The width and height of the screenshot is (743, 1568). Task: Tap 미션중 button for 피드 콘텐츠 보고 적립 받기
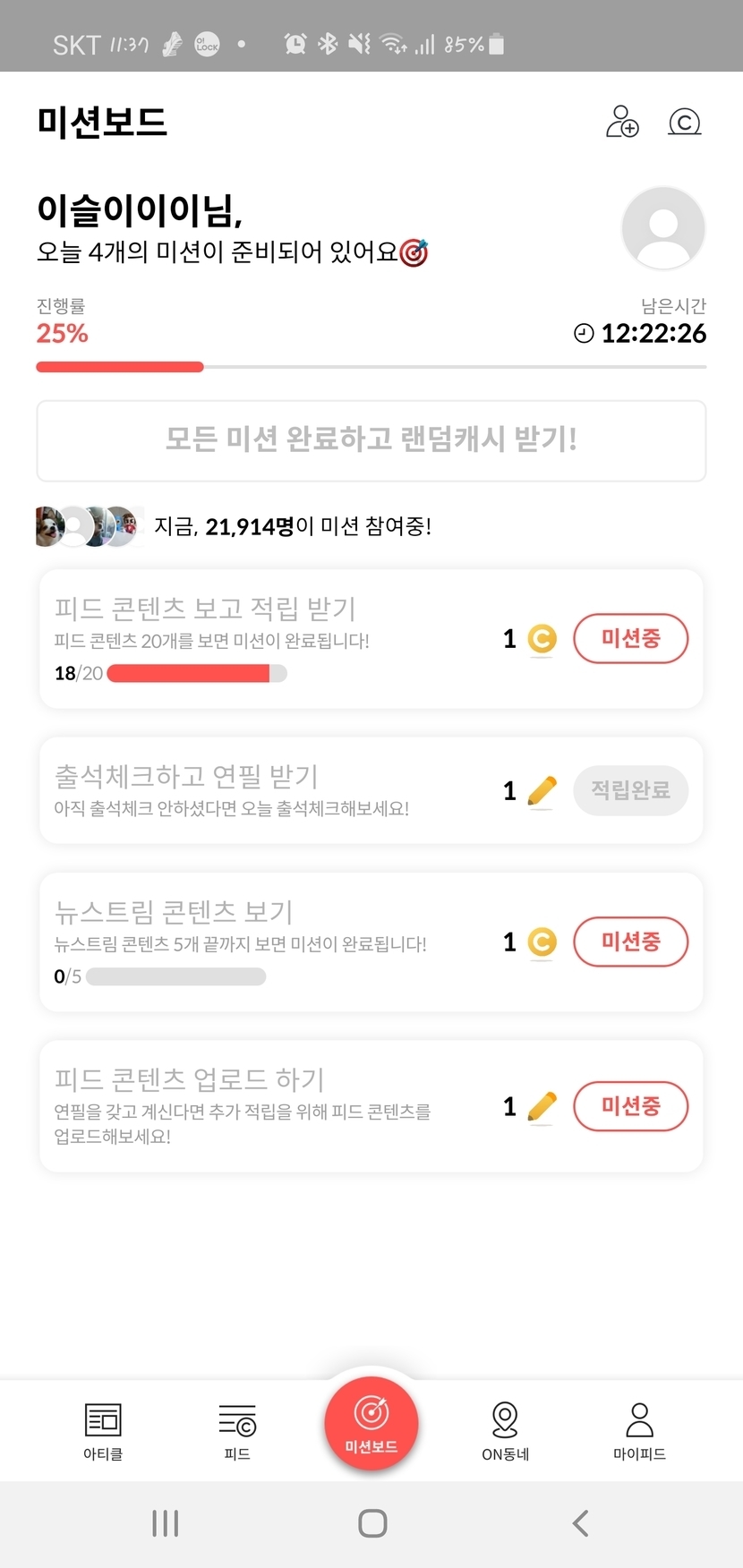[x=630, y=638]
